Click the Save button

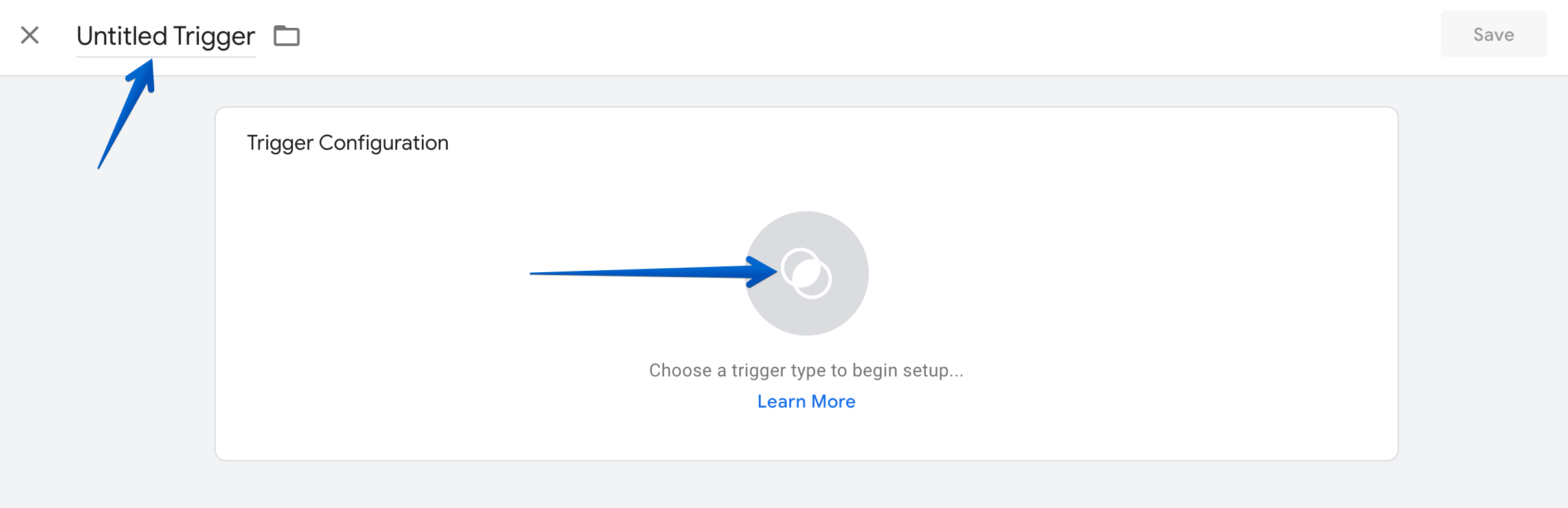click(x=1493, y=34)
